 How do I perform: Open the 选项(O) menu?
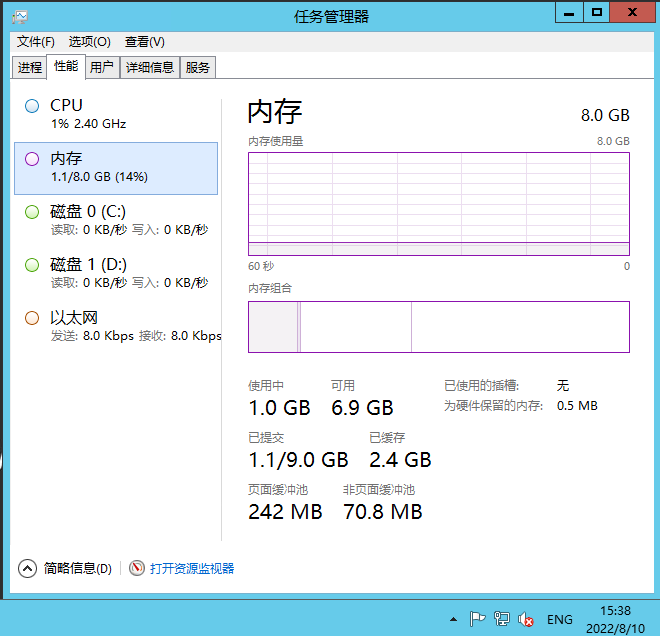point(89,42)
